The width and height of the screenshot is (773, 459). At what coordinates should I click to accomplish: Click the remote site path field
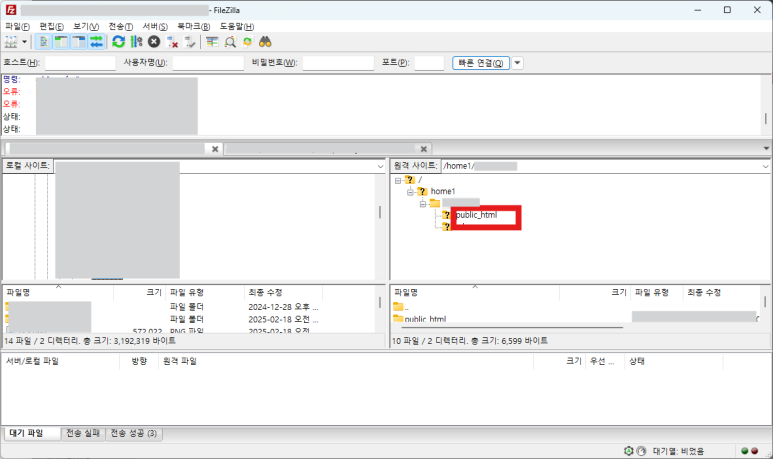pos(601,166)
